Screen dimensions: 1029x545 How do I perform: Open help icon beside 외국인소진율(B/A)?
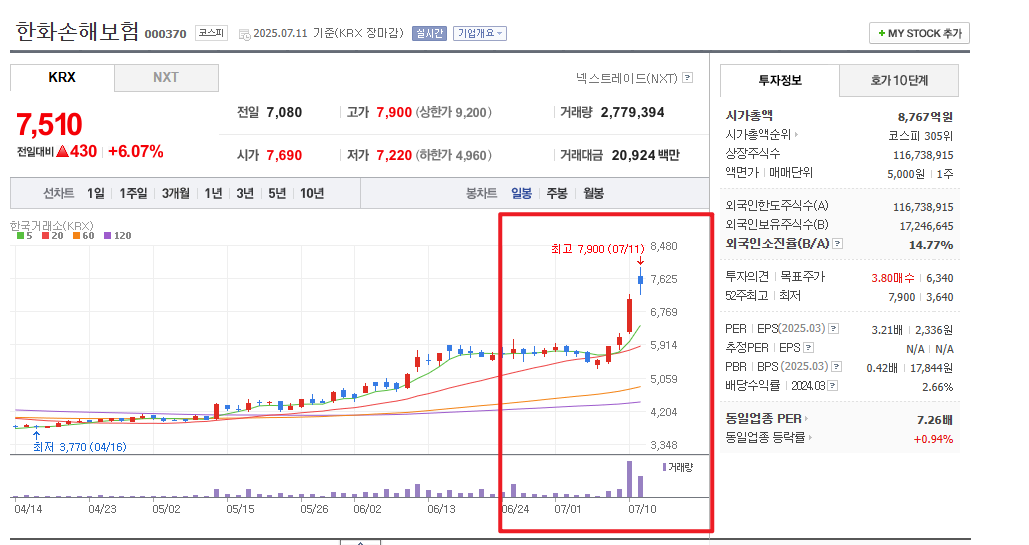837,244
